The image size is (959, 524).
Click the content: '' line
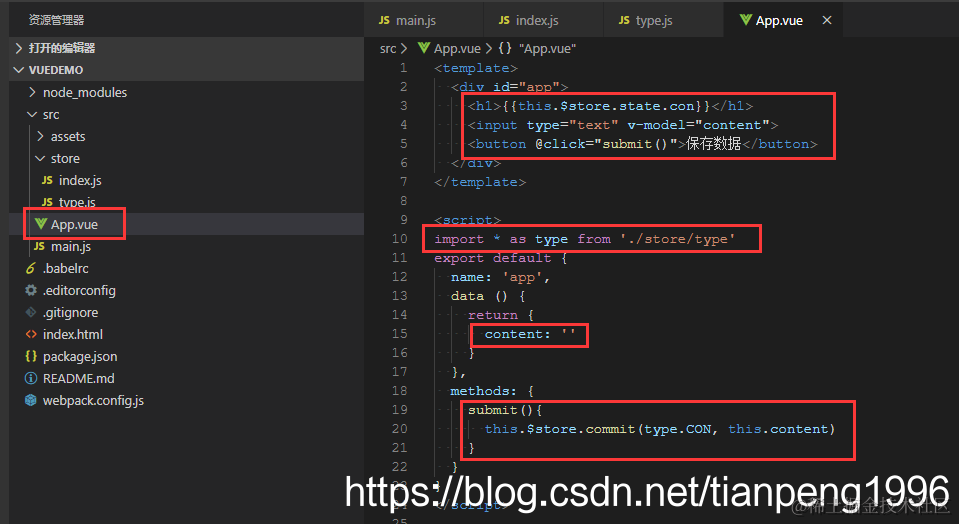pyautogui.click(x=530, y=334)
